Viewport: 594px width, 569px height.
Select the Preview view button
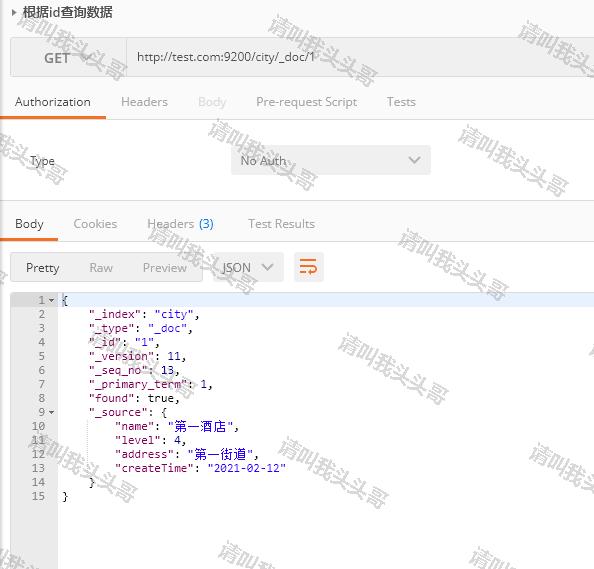tap(164, 268)
